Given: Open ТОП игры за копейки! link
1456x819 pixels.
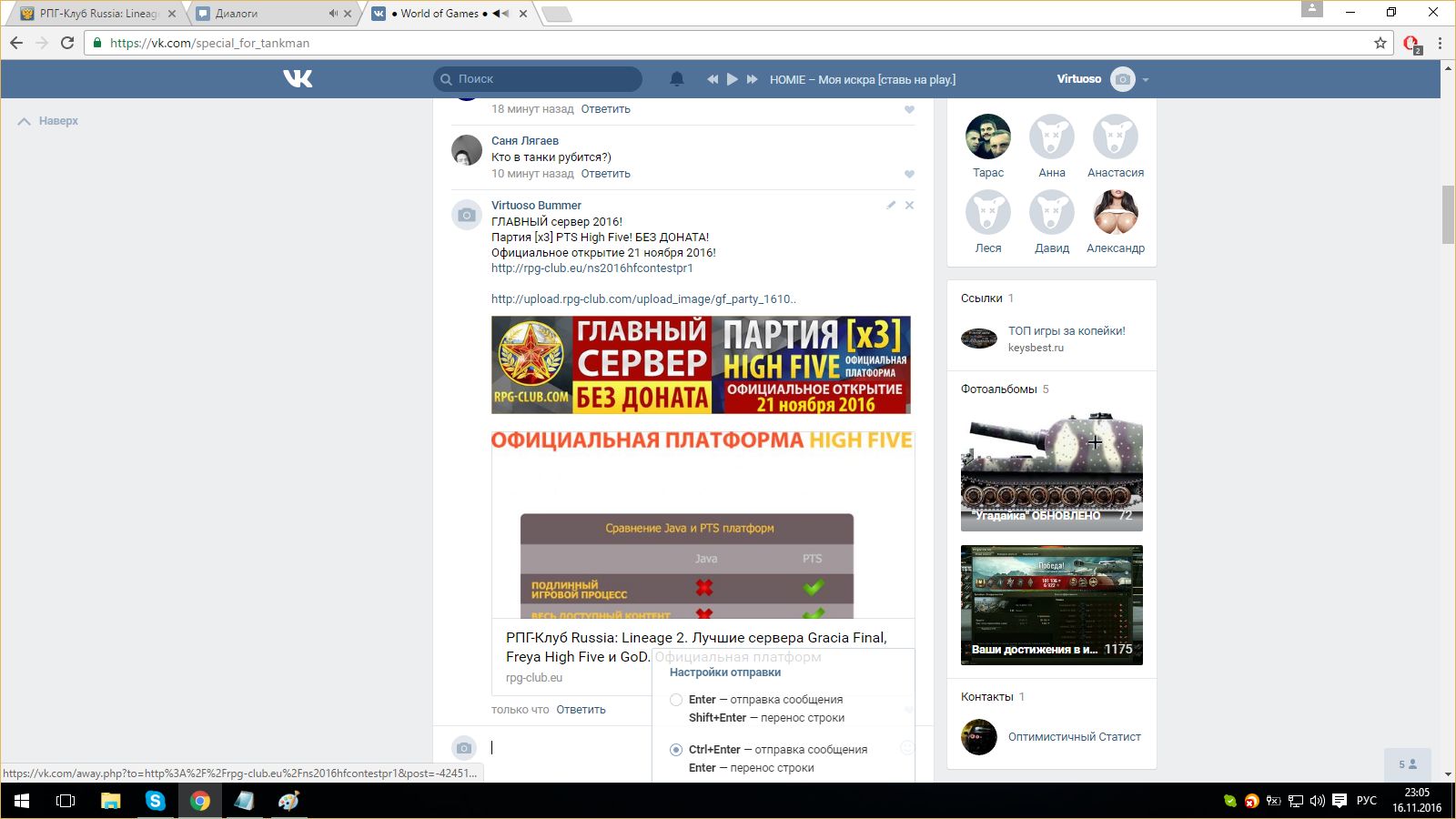Looking at the screenshot, I should [x=1067, y=331].
